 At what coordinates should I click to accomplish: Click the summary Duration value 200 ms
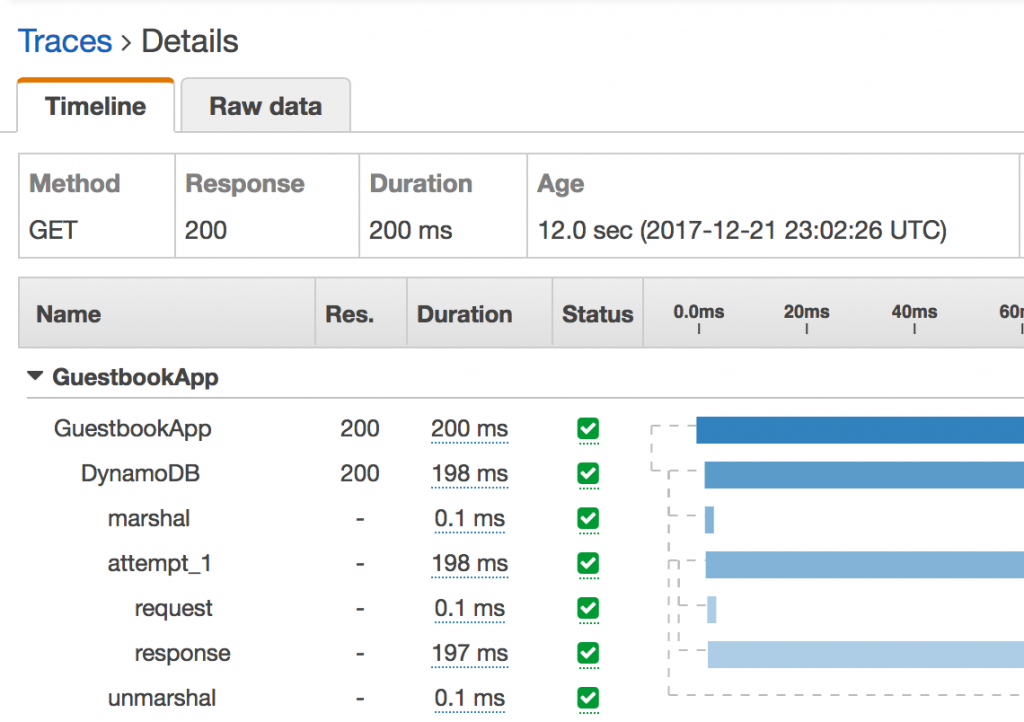coord(410,230)
